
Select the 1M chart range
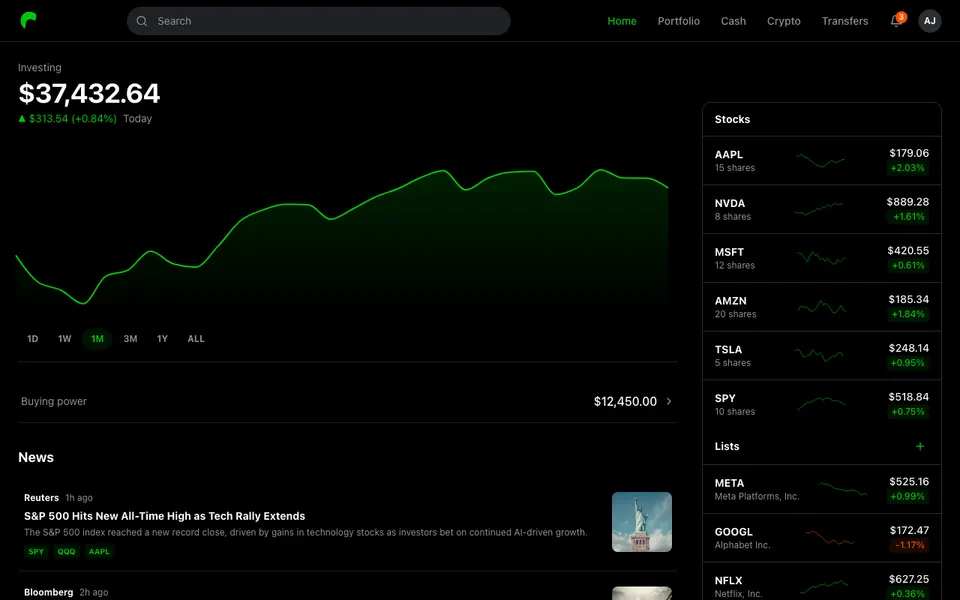point(97,339)
